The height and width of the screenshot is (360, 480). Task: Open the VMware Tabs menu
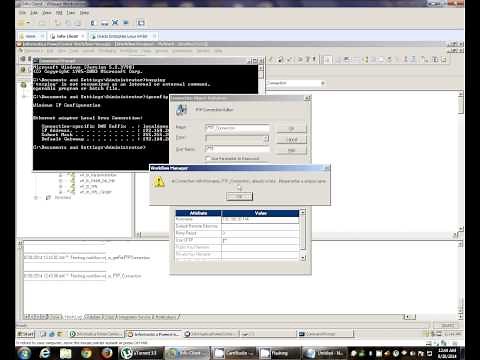[71, 13]
